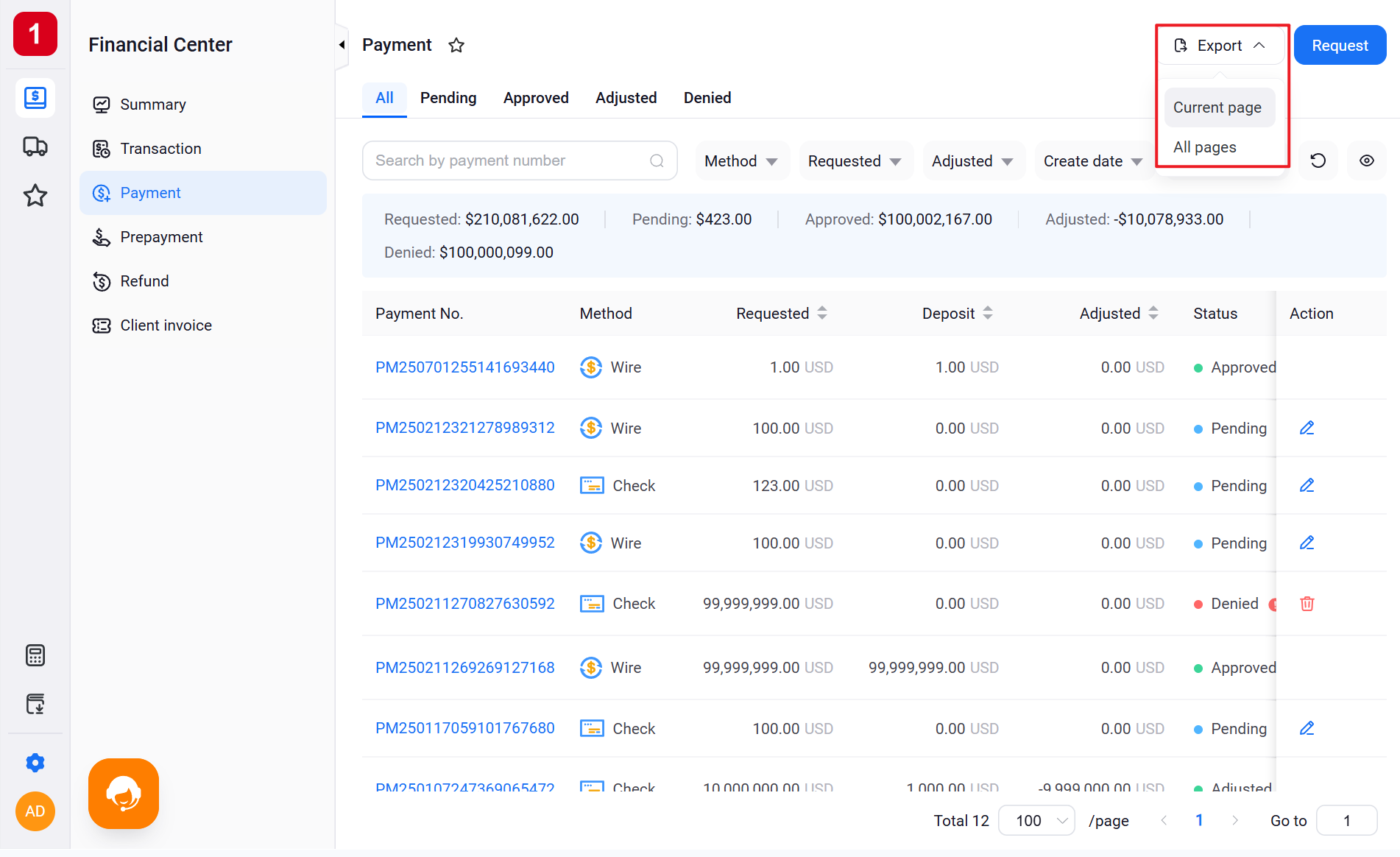Go to the previous page arrow
The width and height of the screenshot is (1400, 857).
(1164, 820)
